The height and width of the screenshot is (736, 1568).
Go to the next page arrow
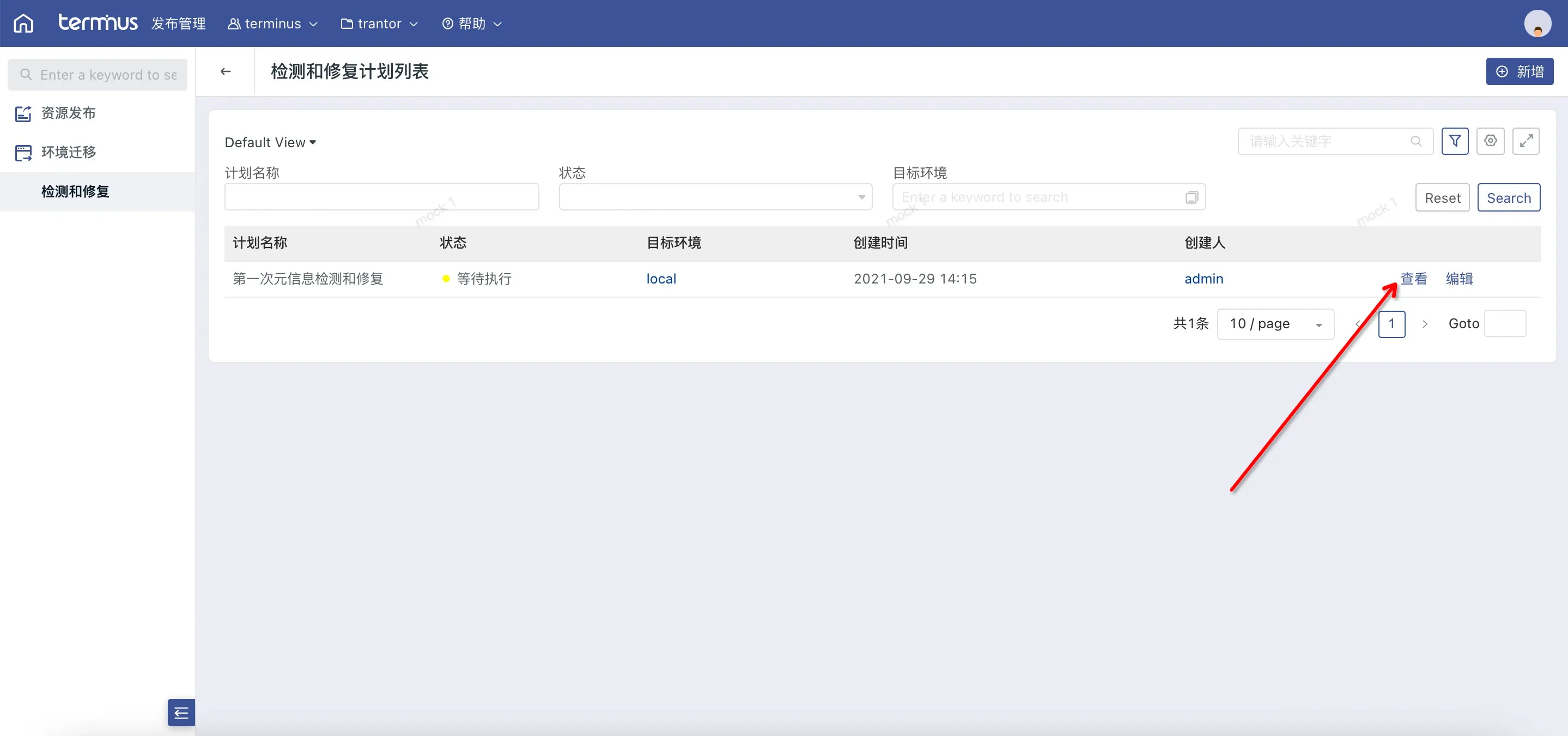pyautogui.click(x=1424, y=324)
